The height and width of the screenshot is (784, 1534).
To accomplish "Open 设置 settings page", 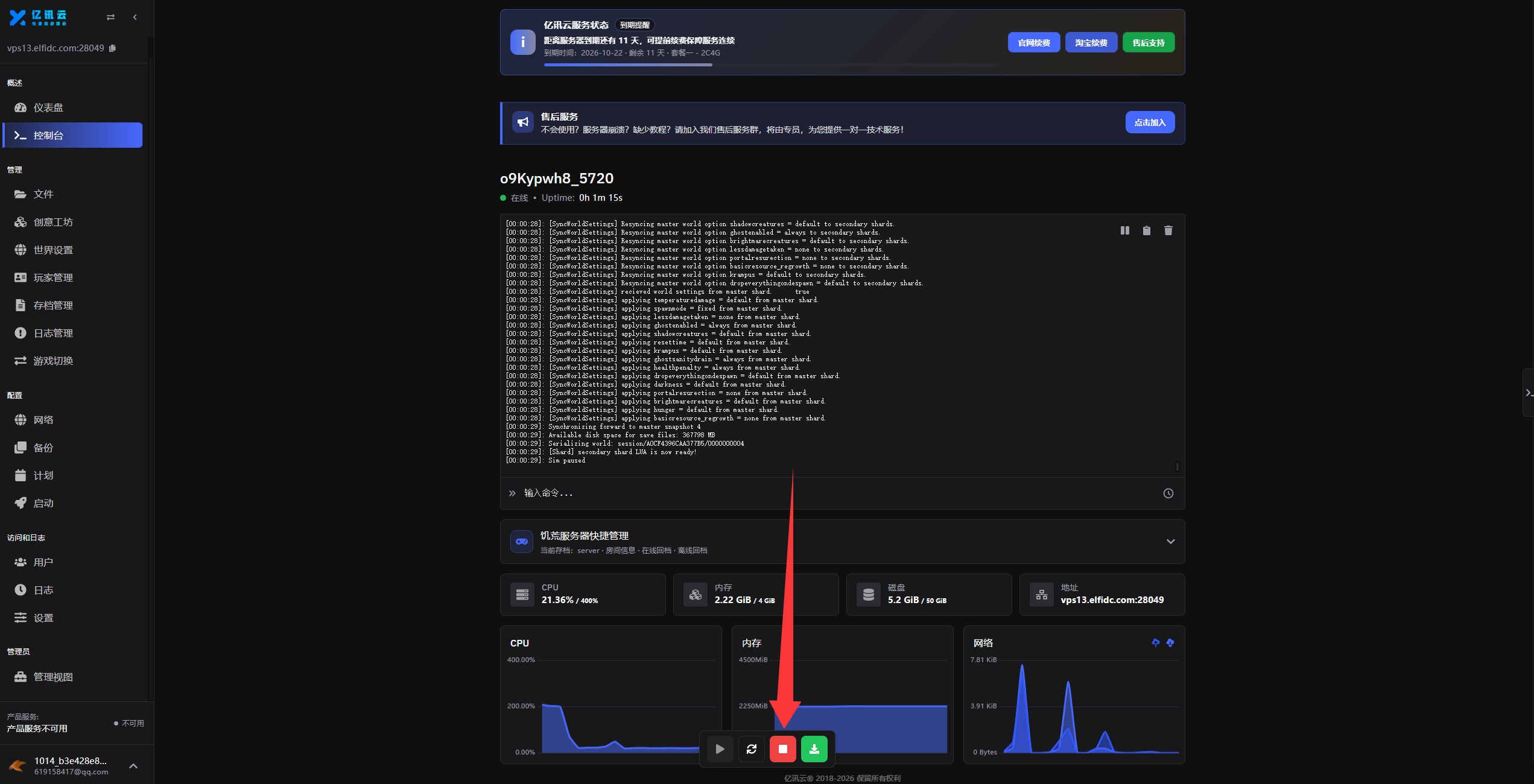I will [x=73, y=618].
